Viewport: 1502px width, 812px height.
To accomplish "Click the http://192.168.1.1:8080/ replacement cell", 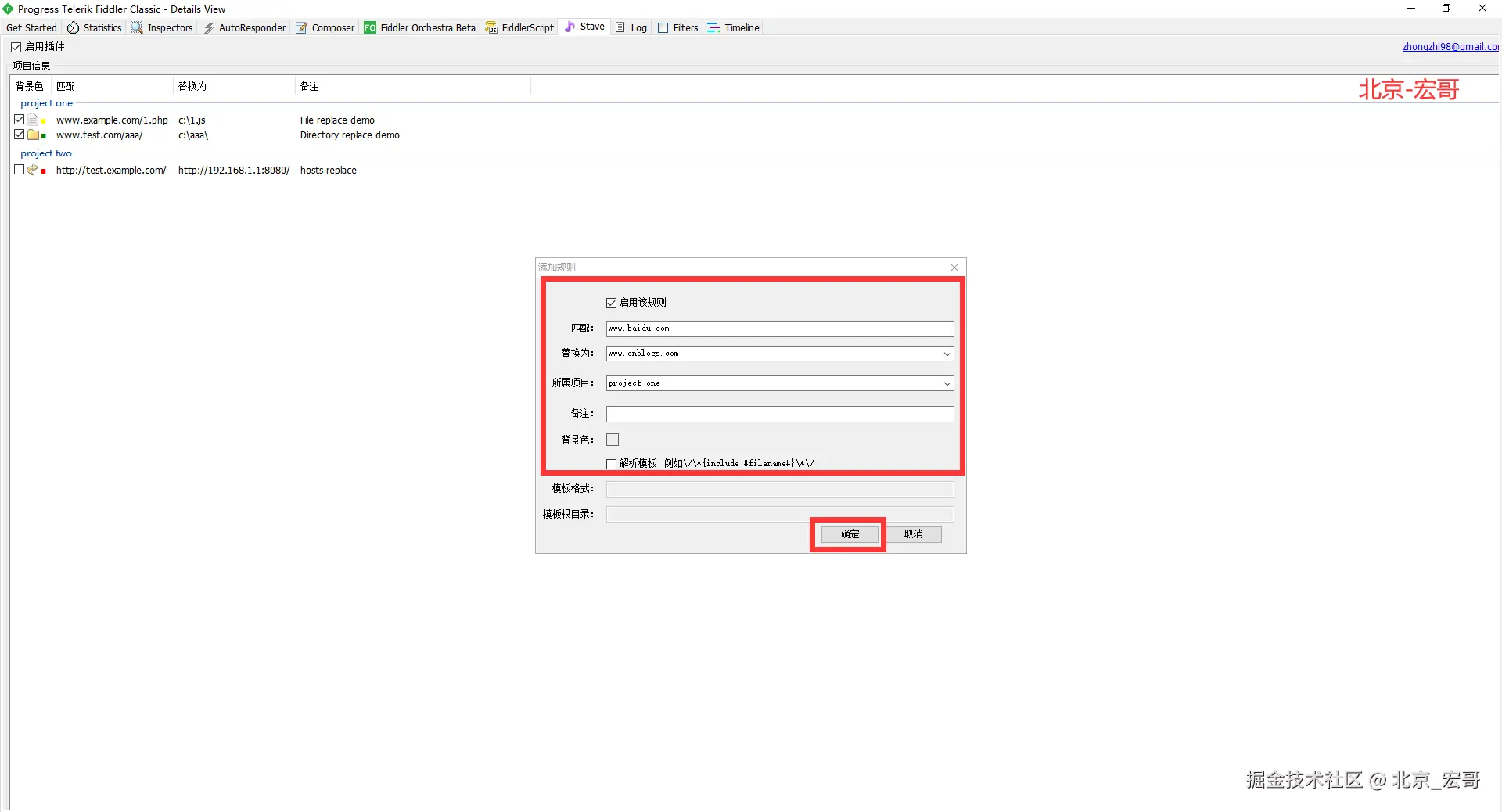I will click(x=234, y=170).
